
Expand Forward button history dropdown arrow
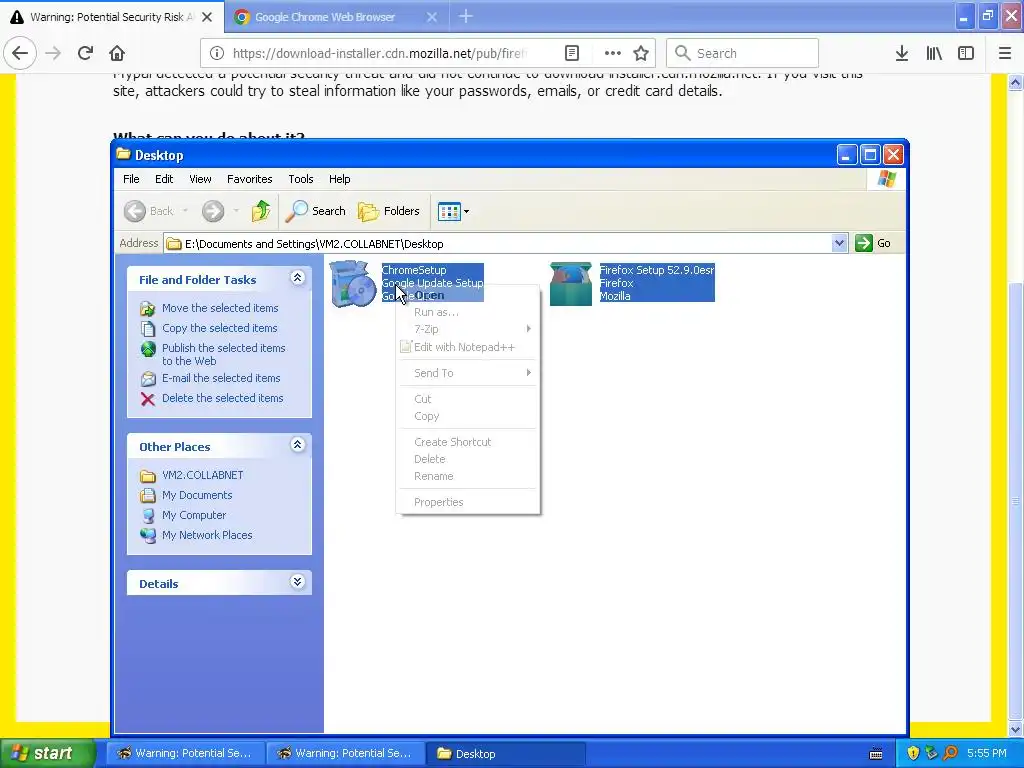[x=236, y=211]
